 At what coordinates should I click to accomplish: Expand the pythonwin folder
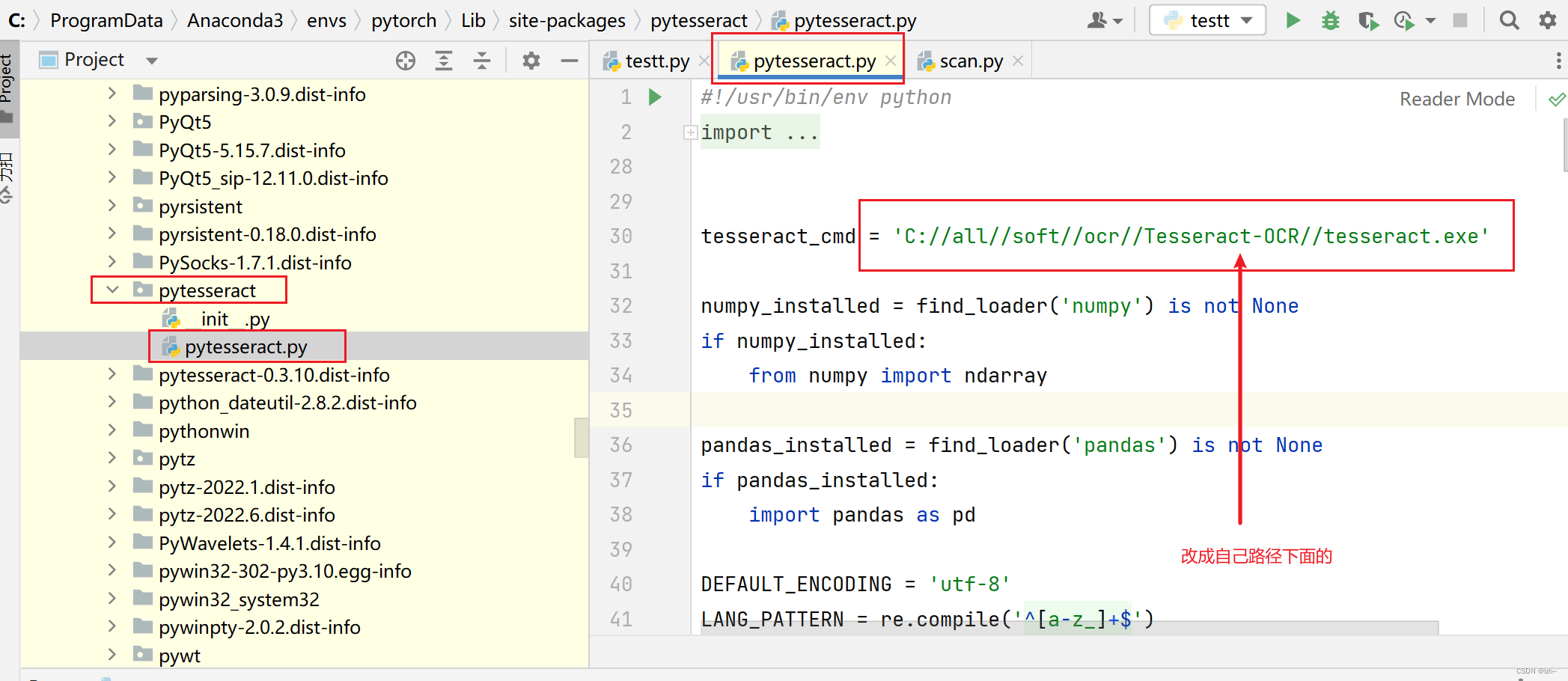tap(112, 430)
